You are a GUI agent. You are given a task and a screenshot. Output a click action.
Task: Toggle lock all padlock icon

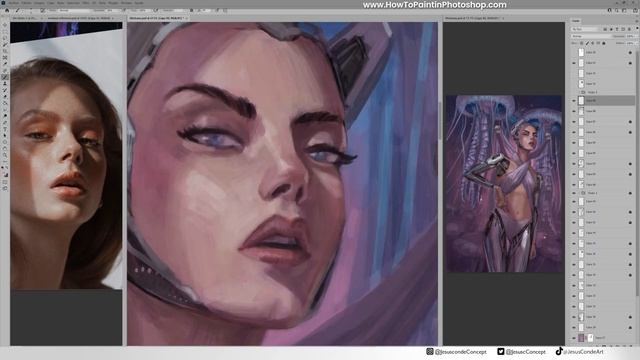coord(604,43)
